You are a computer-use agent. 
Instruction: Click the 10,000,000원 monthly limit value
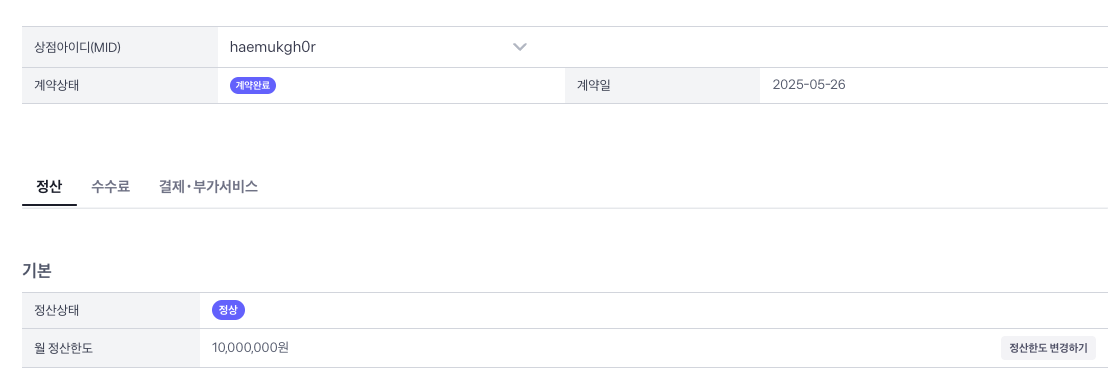click(250, 348)
